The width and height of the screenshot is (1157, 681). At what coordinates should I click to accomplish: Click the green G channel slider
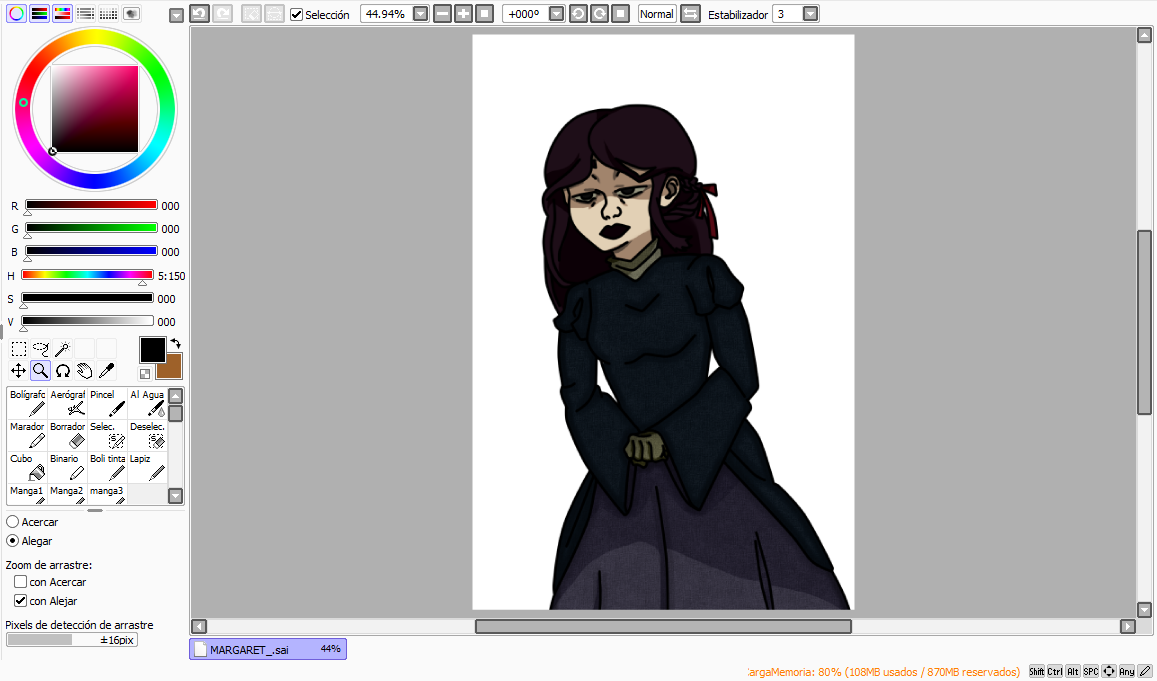coord(91,228)
